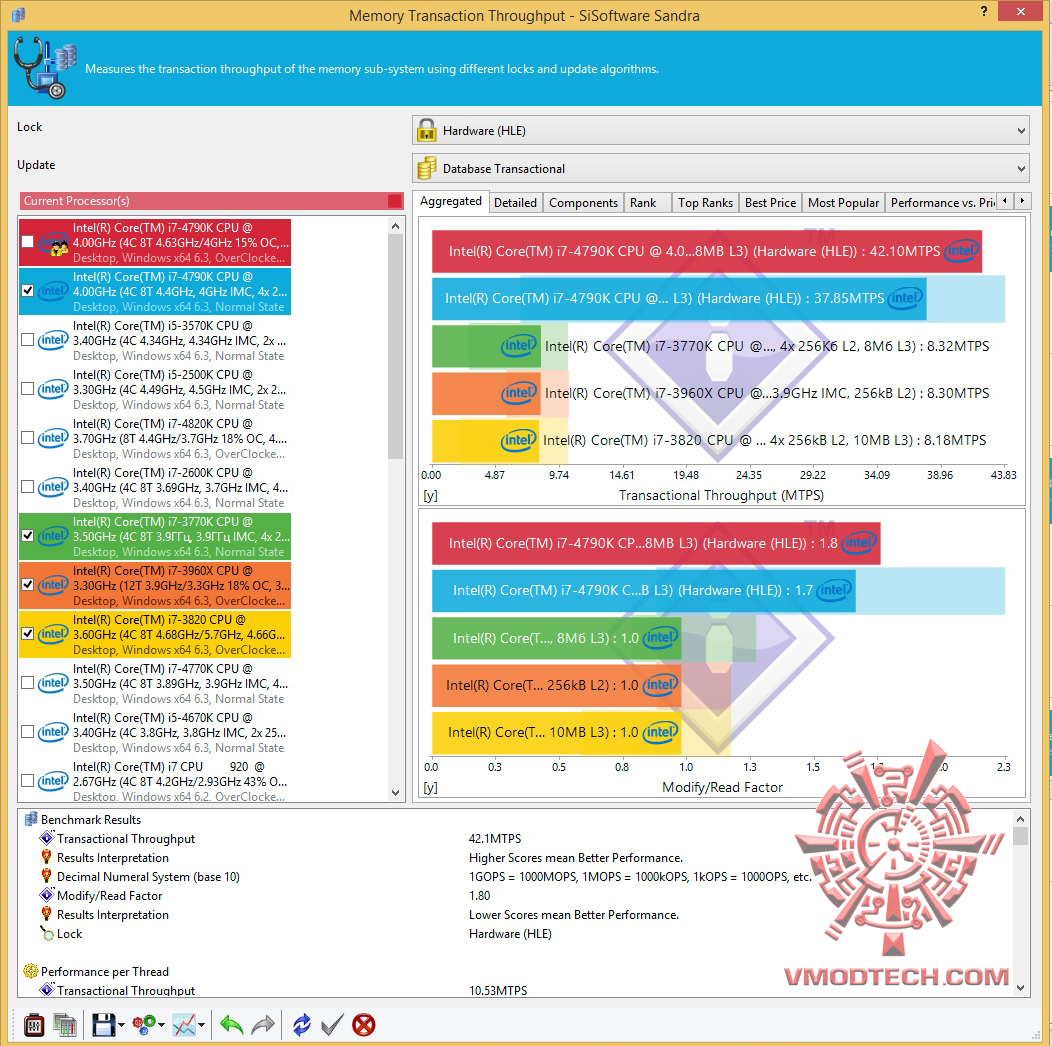Image resolution: width=1052 pixels, height=1046 pixels.
Task: Click the question mark help button in title bar
Action: pos(984,11)
